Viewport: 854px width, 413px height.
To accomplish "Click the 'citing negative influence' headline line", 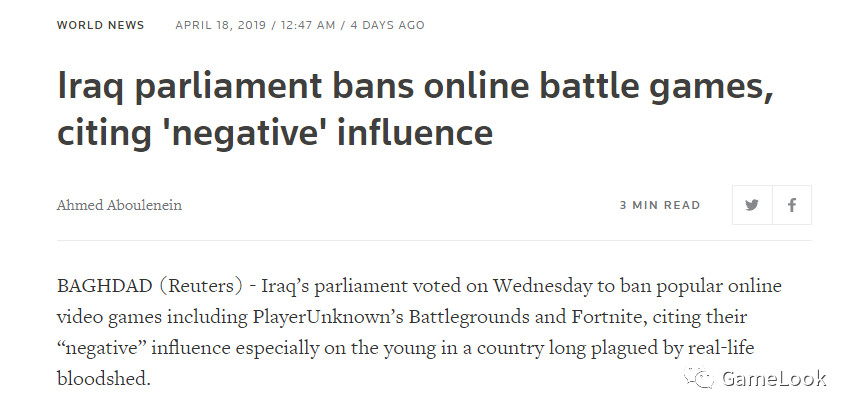I will [275, 132].
